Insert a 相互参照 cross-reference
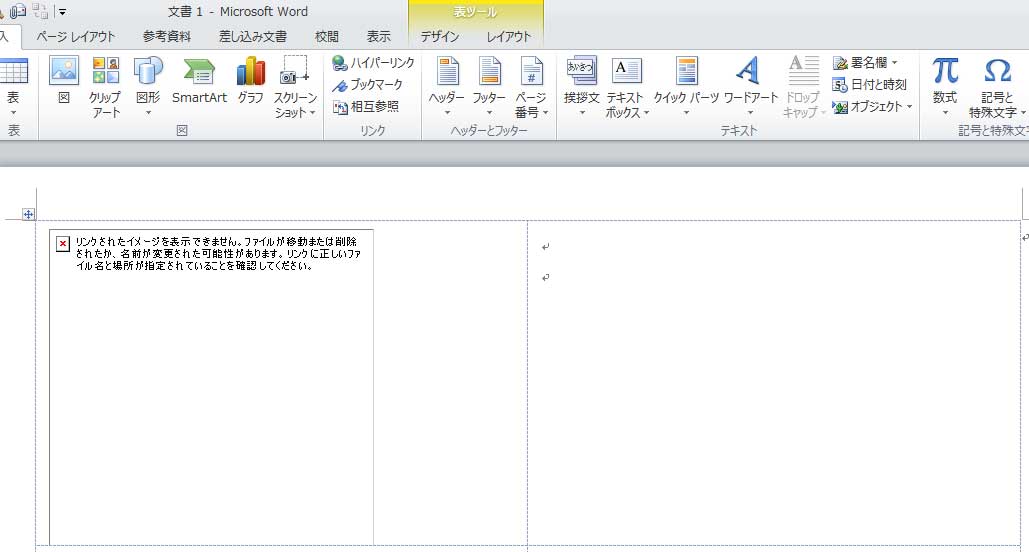The height and width of the screenshot is (552, 1029). pos(366,107)
